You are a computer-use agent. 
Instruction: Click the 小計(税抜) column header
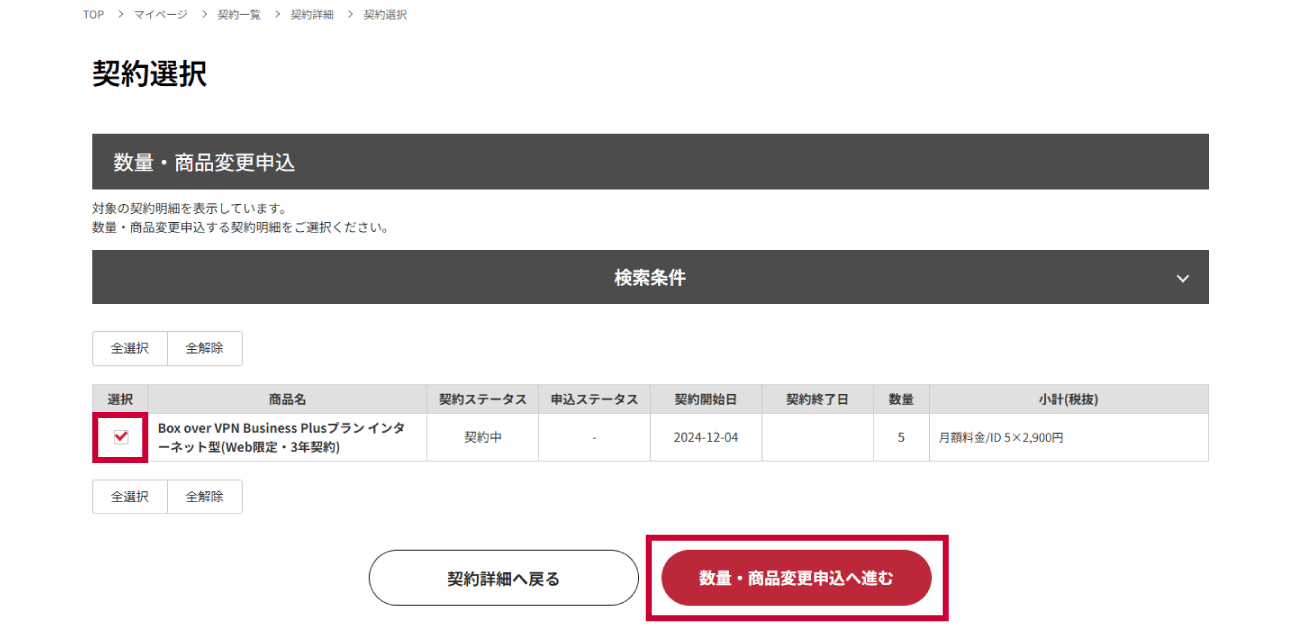pyautogui.click(x=1069, y=399)
